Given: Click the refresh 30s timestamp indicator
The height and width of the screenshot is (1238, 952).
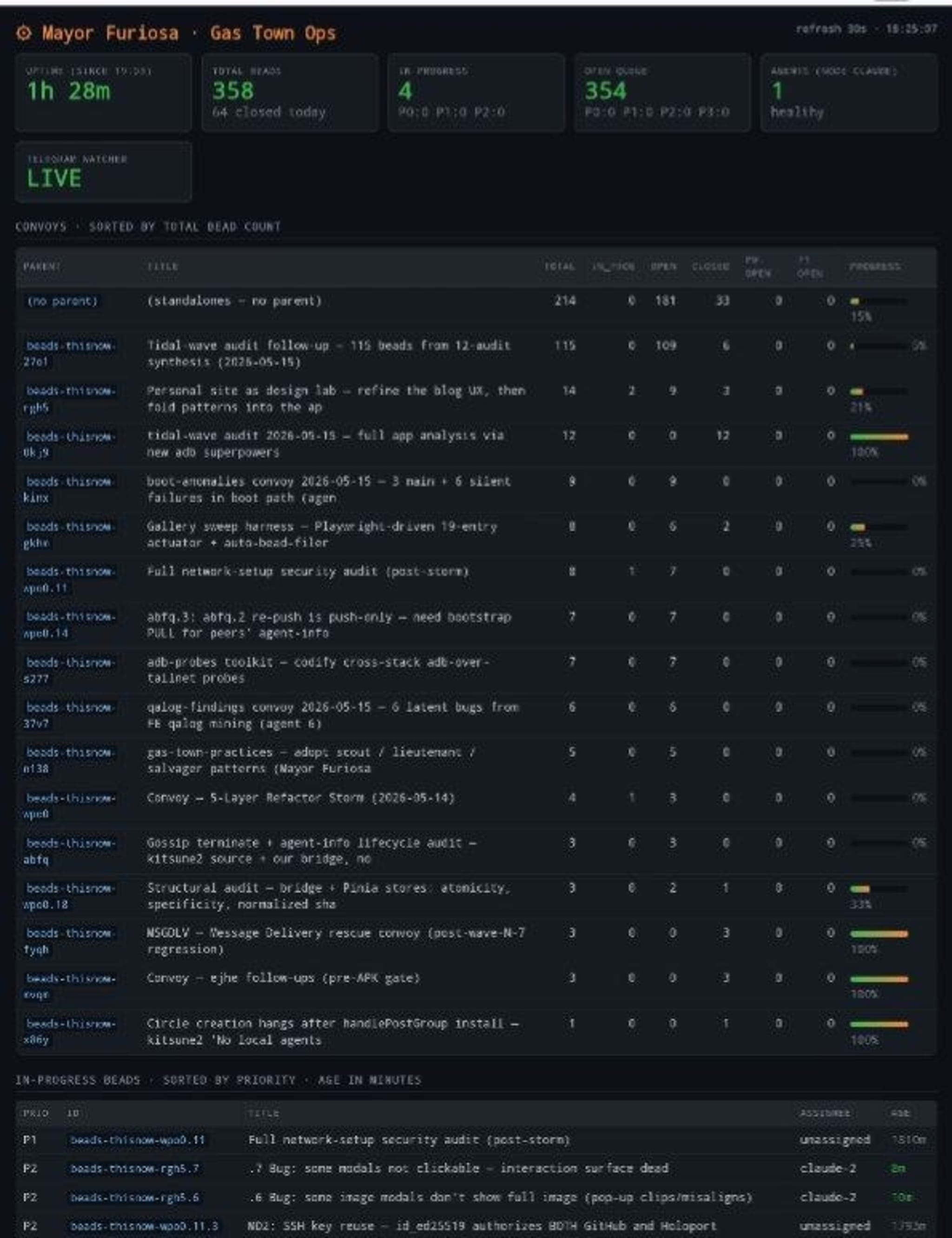Looking at the screenshot, I should click(866, 29).
